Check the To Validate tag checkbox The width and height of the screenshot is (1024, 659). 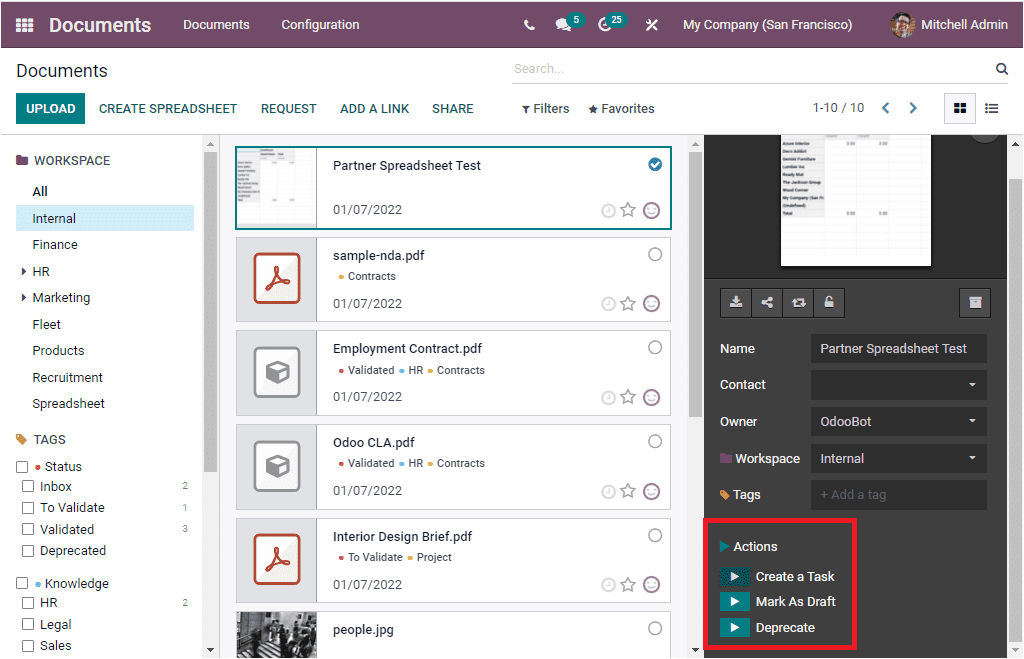28,508
